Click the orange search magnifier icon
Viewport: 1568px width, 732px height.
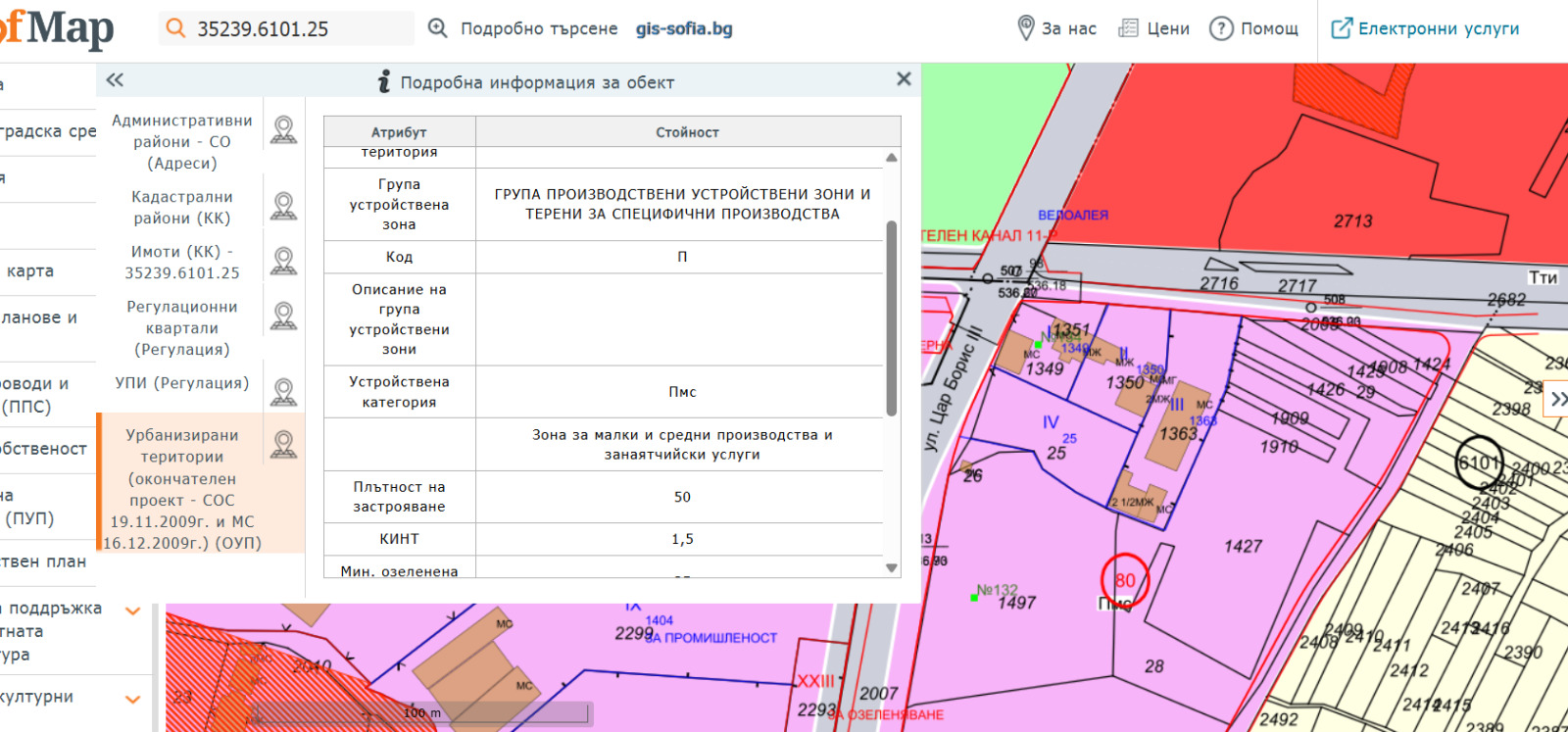[175, 28]
